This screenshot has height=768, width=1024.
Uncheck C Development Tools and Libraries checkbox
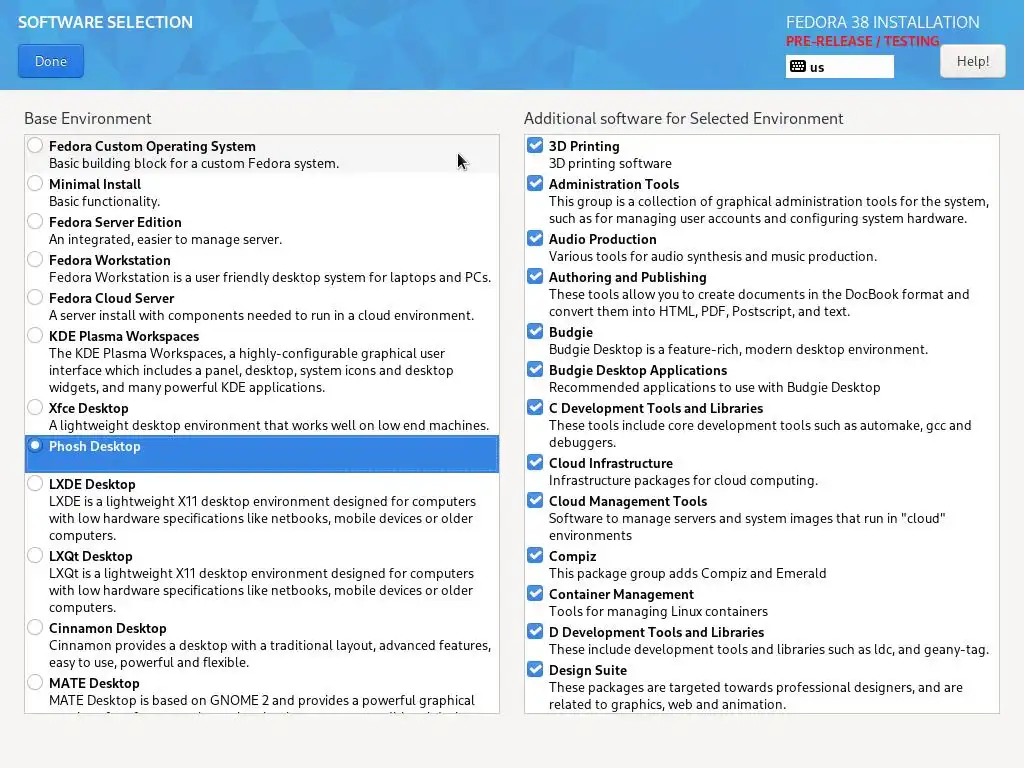tap(535, 407)
